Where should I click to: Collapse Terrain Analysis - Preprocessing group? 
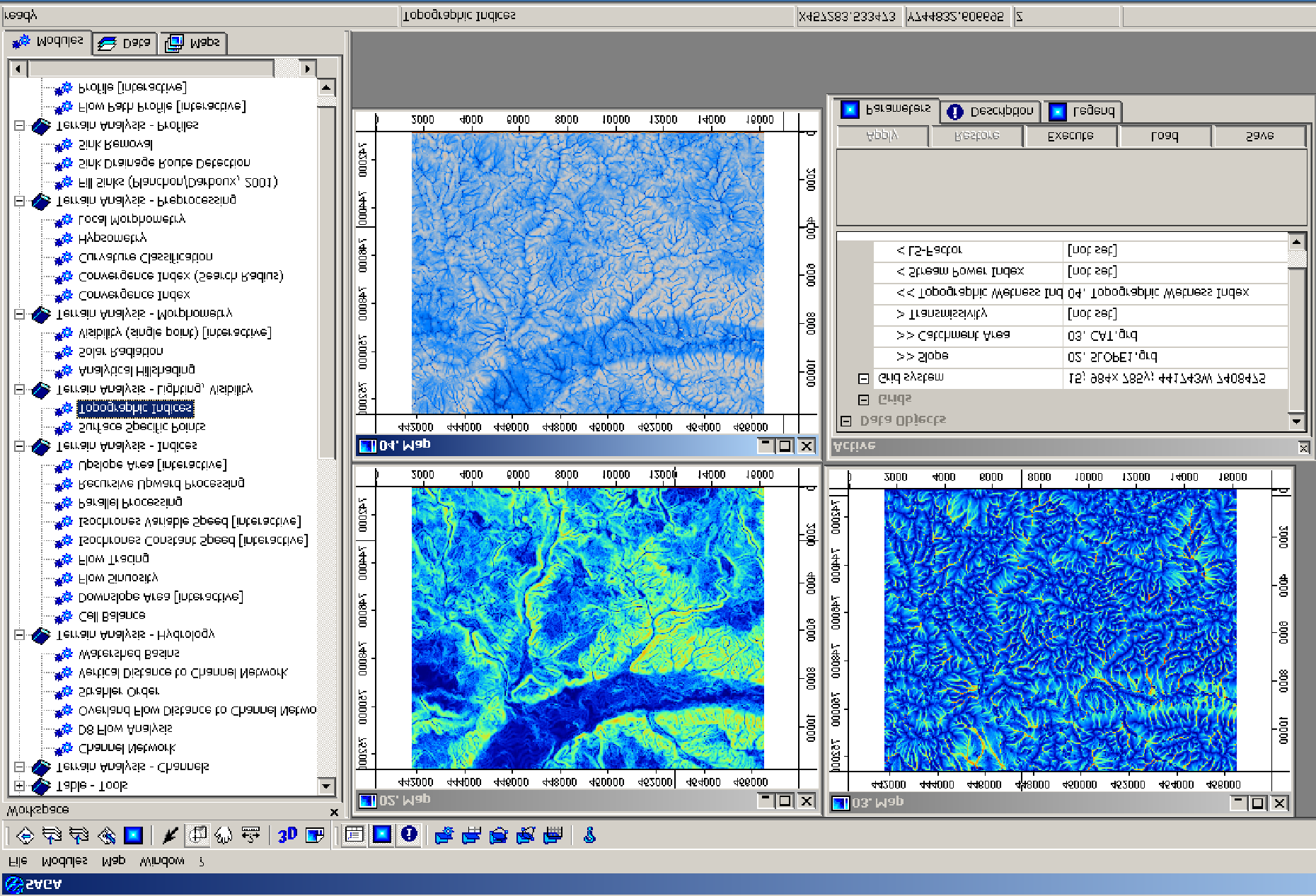coord(20,200)
